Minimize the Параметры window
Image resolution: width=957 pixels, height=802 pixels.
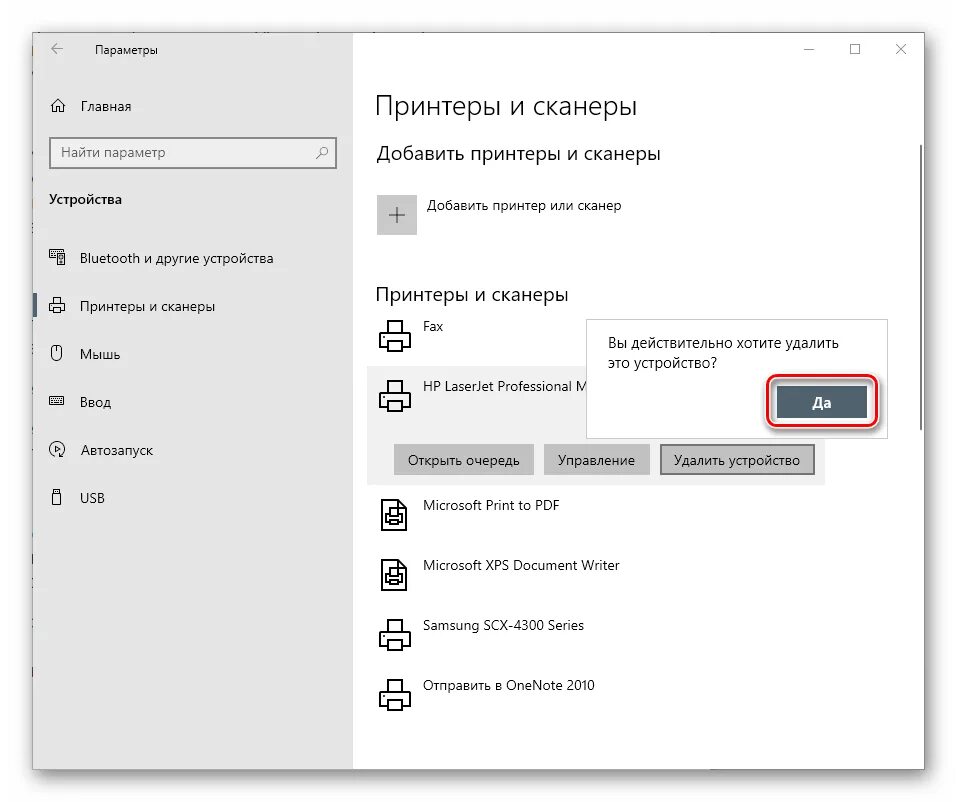click(809, 49)
